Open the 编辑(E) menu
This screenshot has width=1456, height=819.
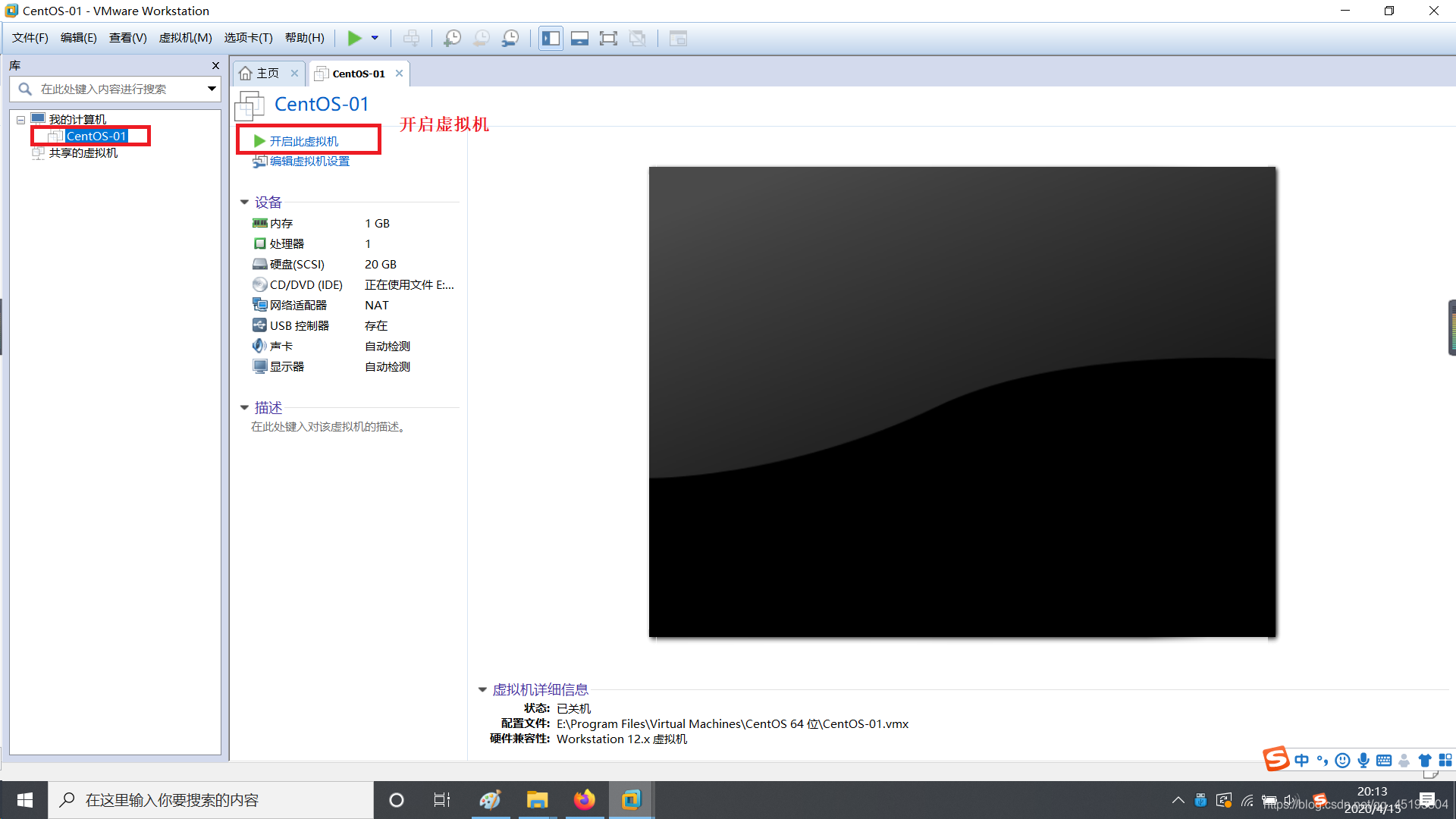coord(79,38)
